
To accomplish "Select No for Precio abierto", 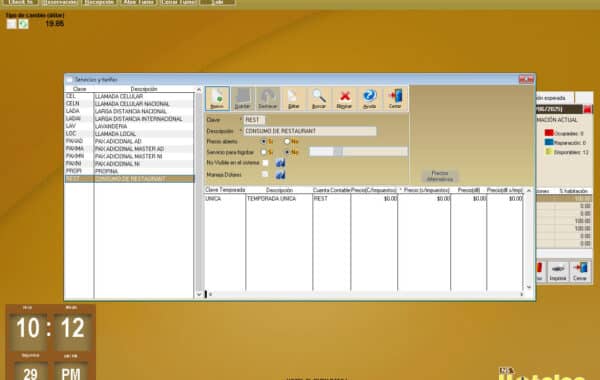I will pyautogui.click(x=287, y=142).
